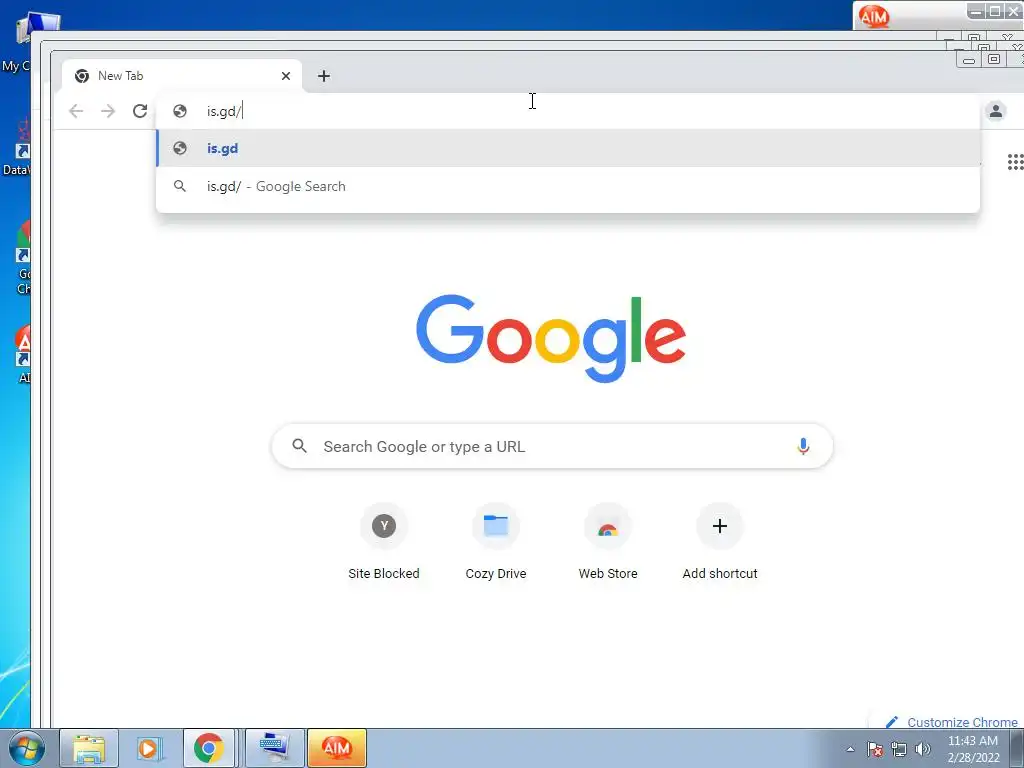Choose the is.gd autocomplete suggestion
The width and height of the screenshot is (1024, 768).
tap(568, 148)
